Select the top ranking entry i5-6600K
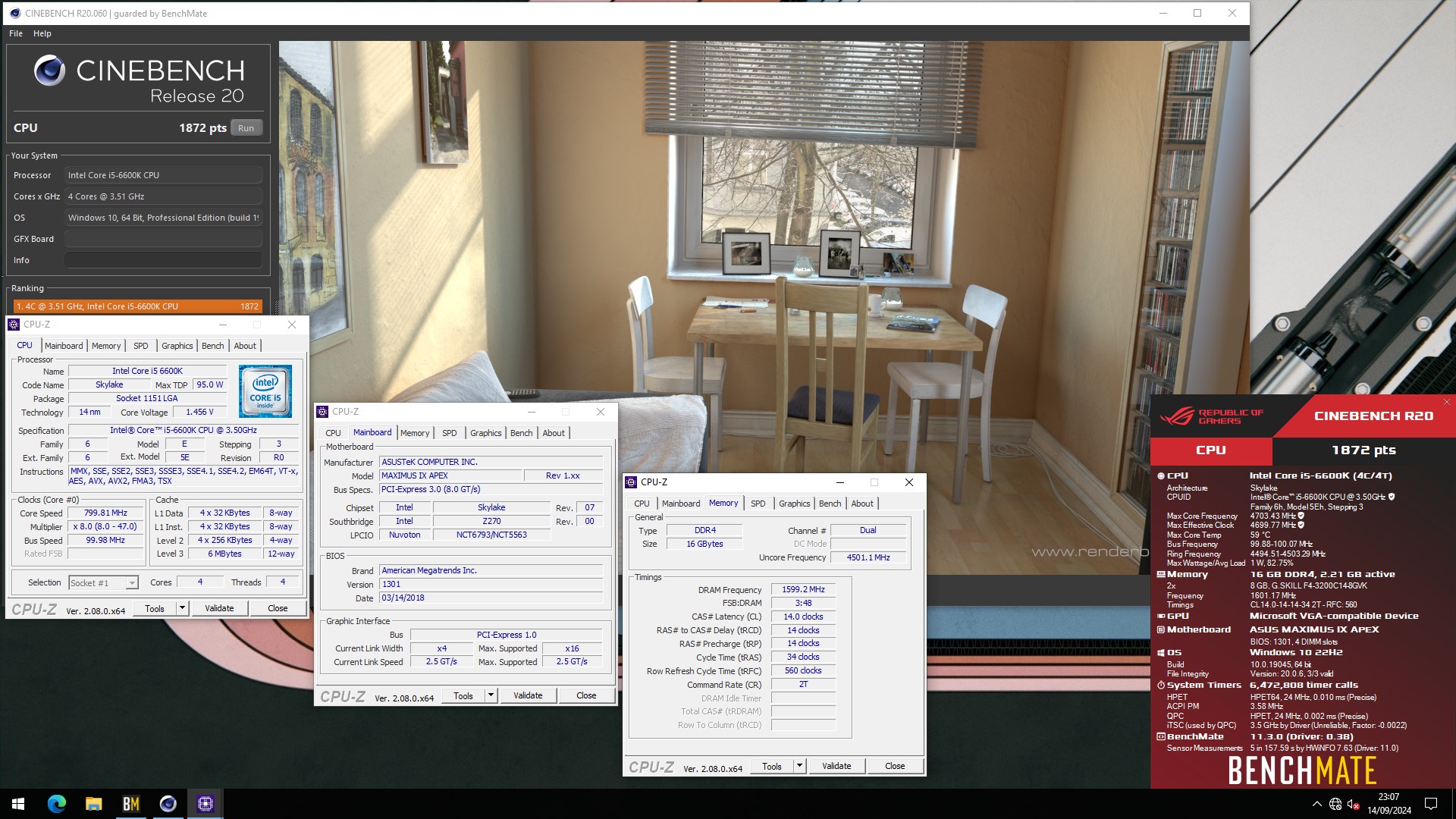Screen dimensions: 1456x819 coord(137,306)
